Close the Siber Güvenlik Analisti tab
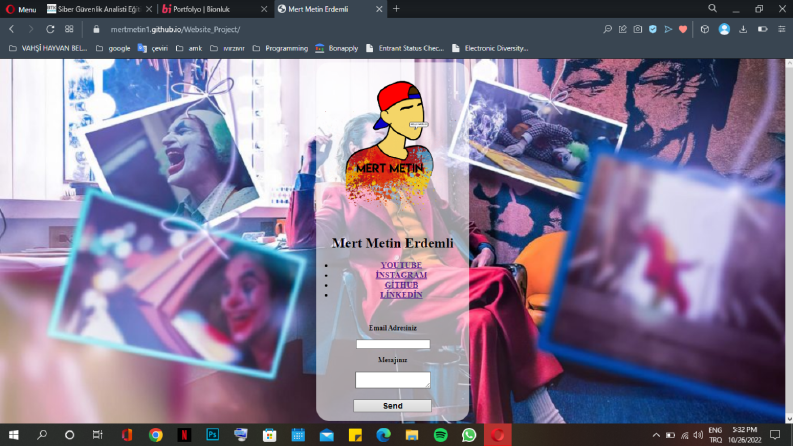This screenshot has width=793, height=446. point(149,9)
